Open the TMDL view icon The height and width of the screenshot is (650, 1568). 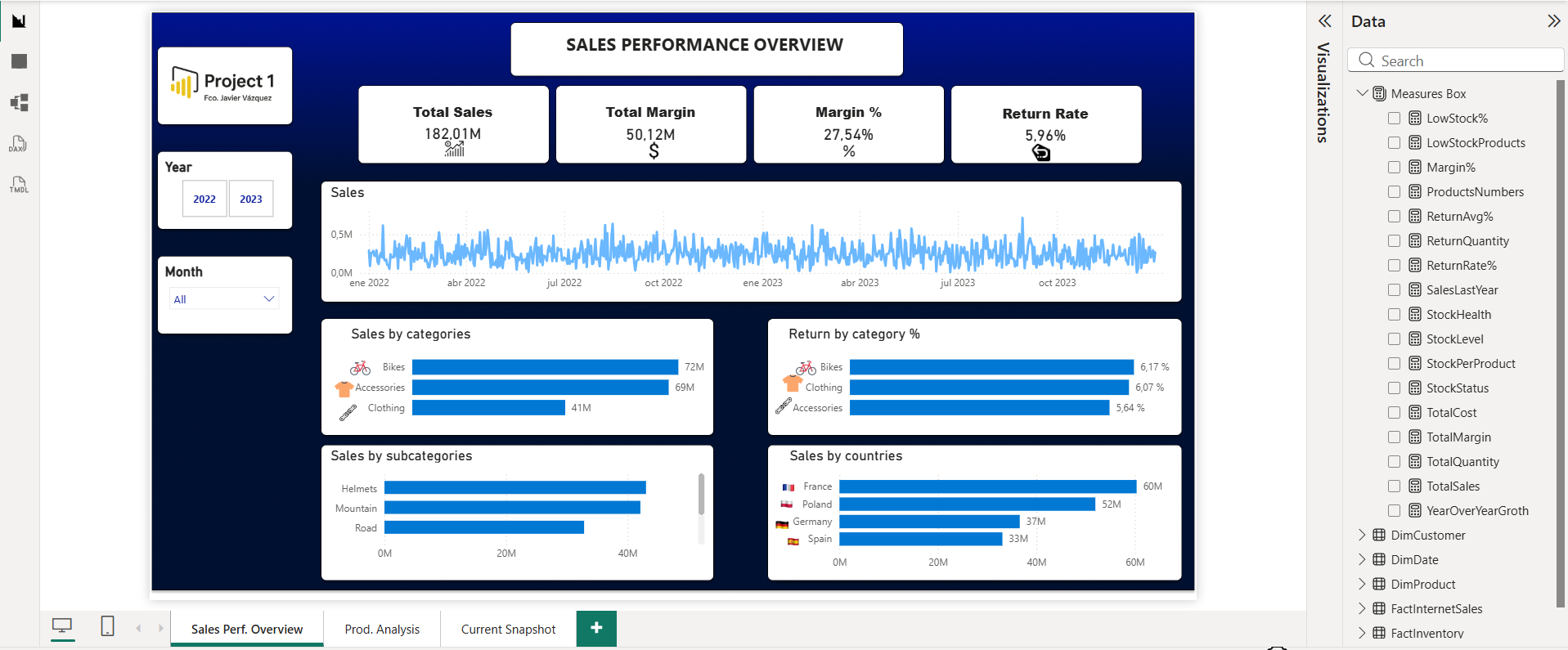point(19,184)
